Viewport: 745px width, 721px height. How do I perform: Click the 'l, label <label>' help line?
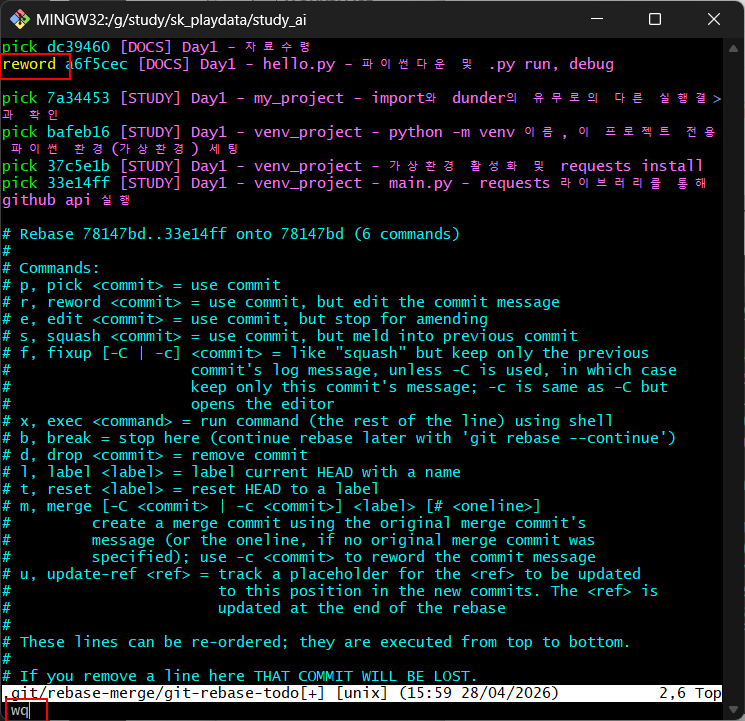pos(231,472)
